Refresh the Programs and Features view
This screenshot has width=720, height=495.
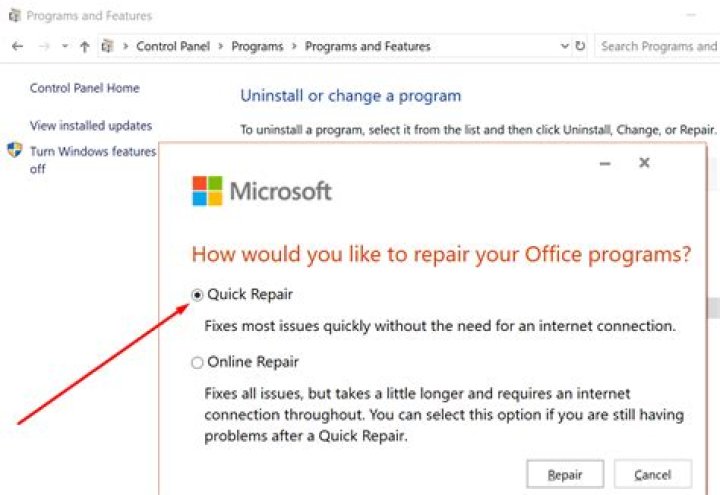coord(580,46)
